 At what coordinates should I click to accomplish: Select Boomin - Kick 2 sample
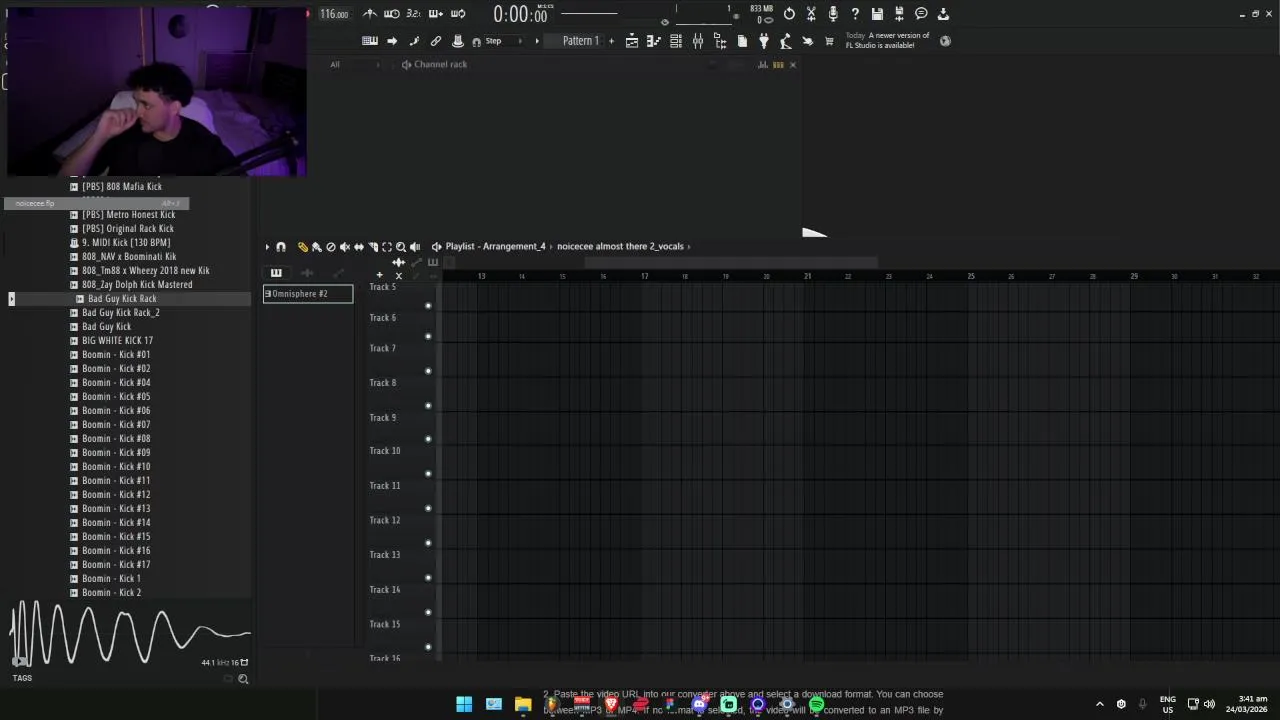(111, 593)
